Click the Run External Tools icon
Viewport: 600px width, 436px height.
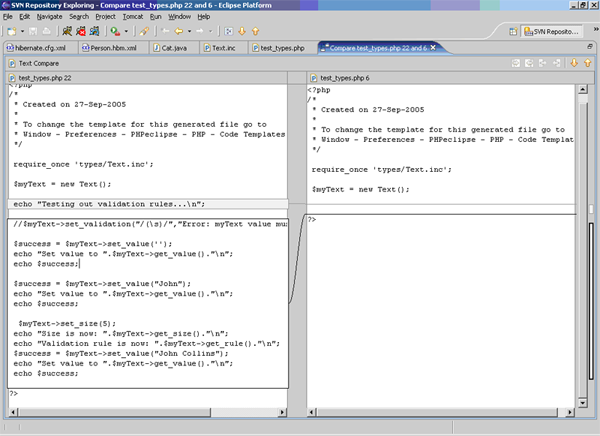click(x=115, y=31)
